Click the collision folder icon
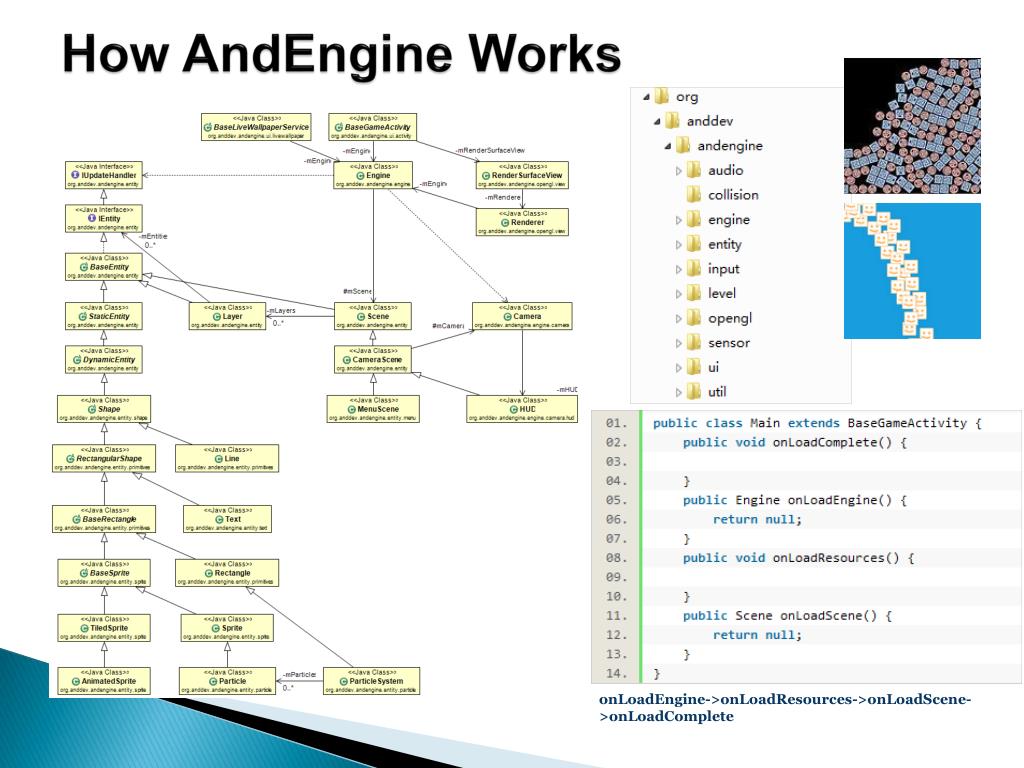1024x768 pixels. [694, 195]
